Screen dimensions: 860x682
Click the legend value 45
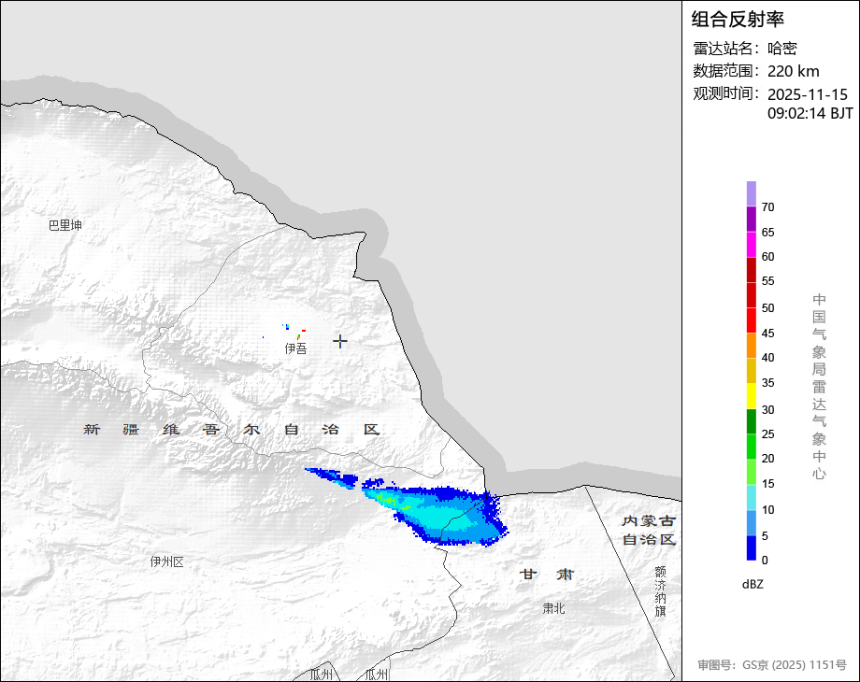pos(768,333)
